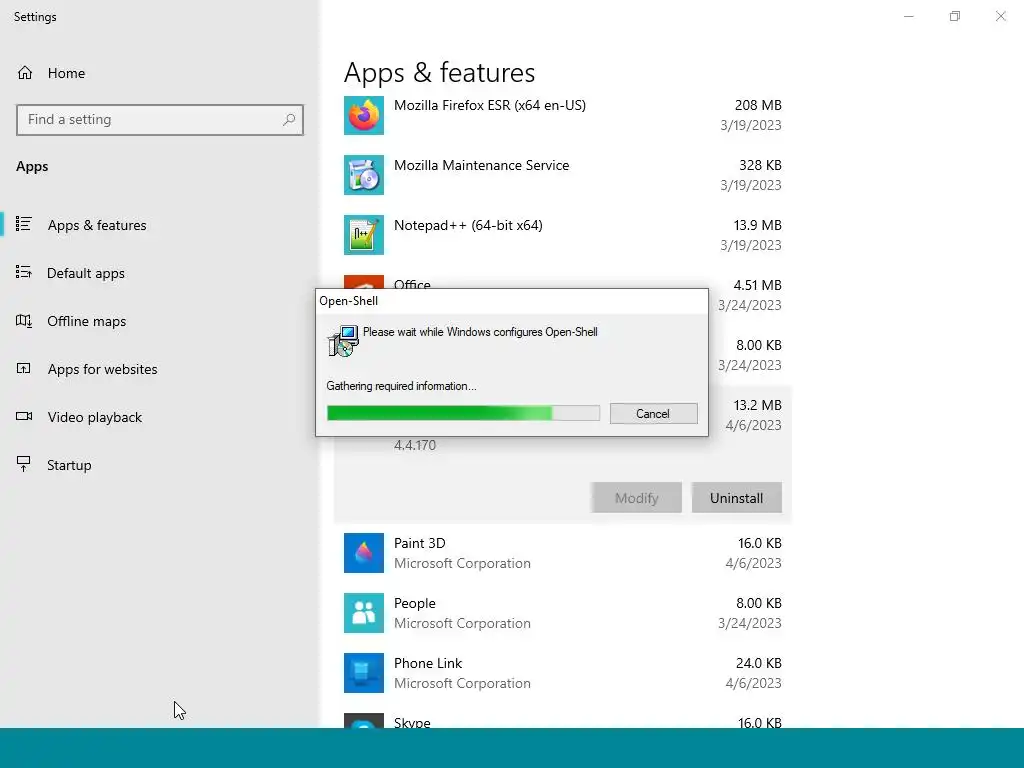
Task: Click the Offline maps sidebar icon
Action: (24, 320)
